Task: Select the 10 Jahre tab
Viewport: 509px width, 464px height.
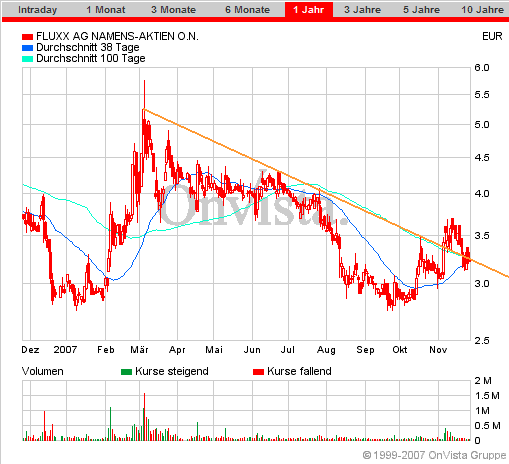Action: click(482, 10)
